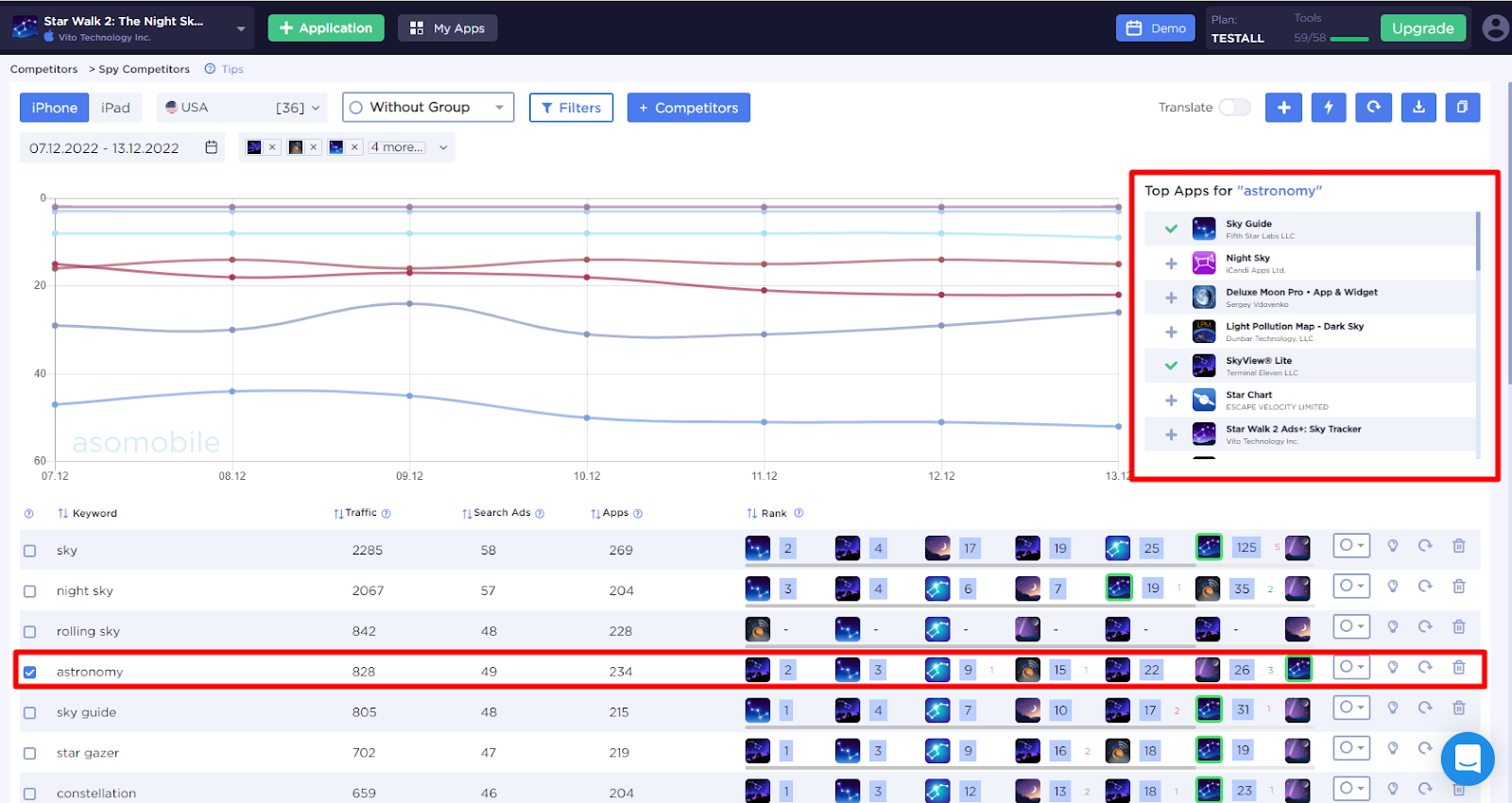Screen dimensions: 1512x803
Task: Click the copy clipboard button
Action: [x=1462, y=108]
